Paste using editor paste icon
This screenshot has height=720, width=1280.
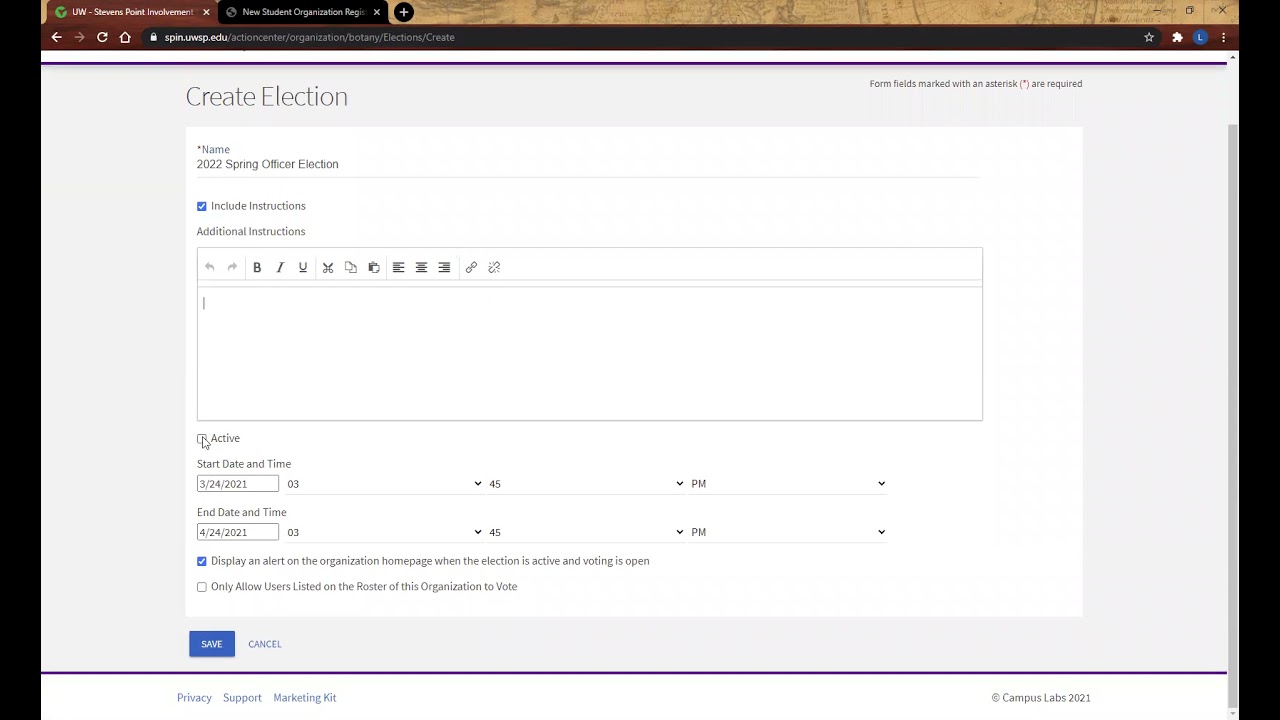pos(374,267)
